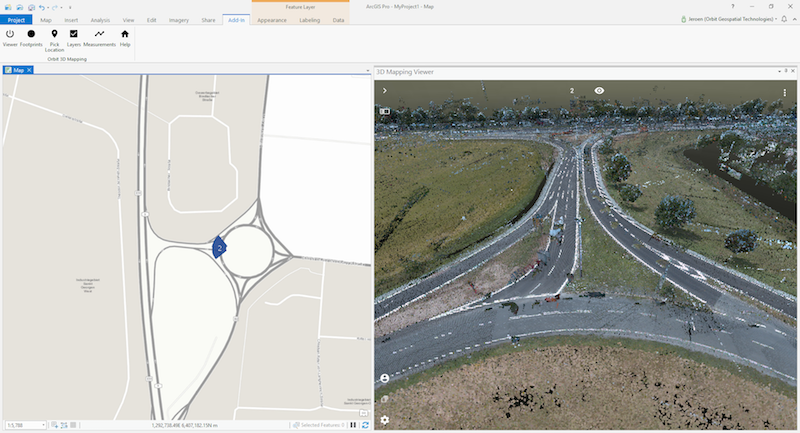The height and width of the screenshot is (433, 800).
Task: Open Orbit 3D Mapping Measurements tool
Action: click(99, 35)
